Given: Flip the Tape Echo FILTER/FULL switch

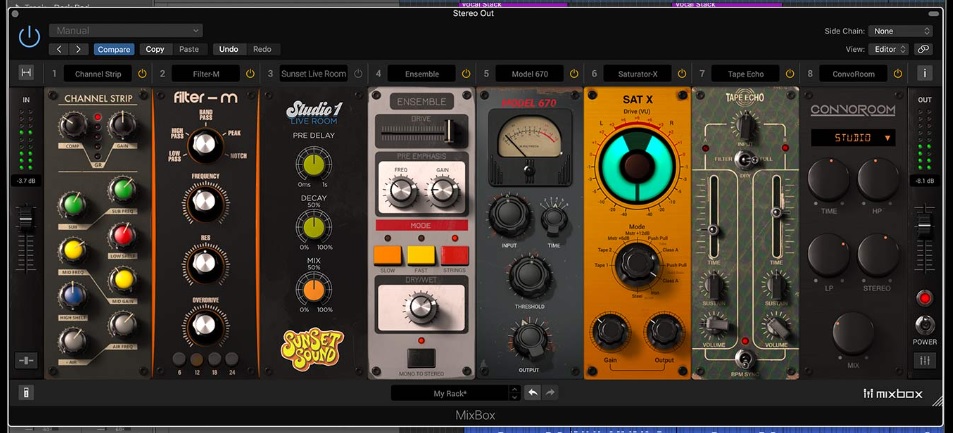Looking at the screenshot, I should pyautogui.click(x=745, y=160).
